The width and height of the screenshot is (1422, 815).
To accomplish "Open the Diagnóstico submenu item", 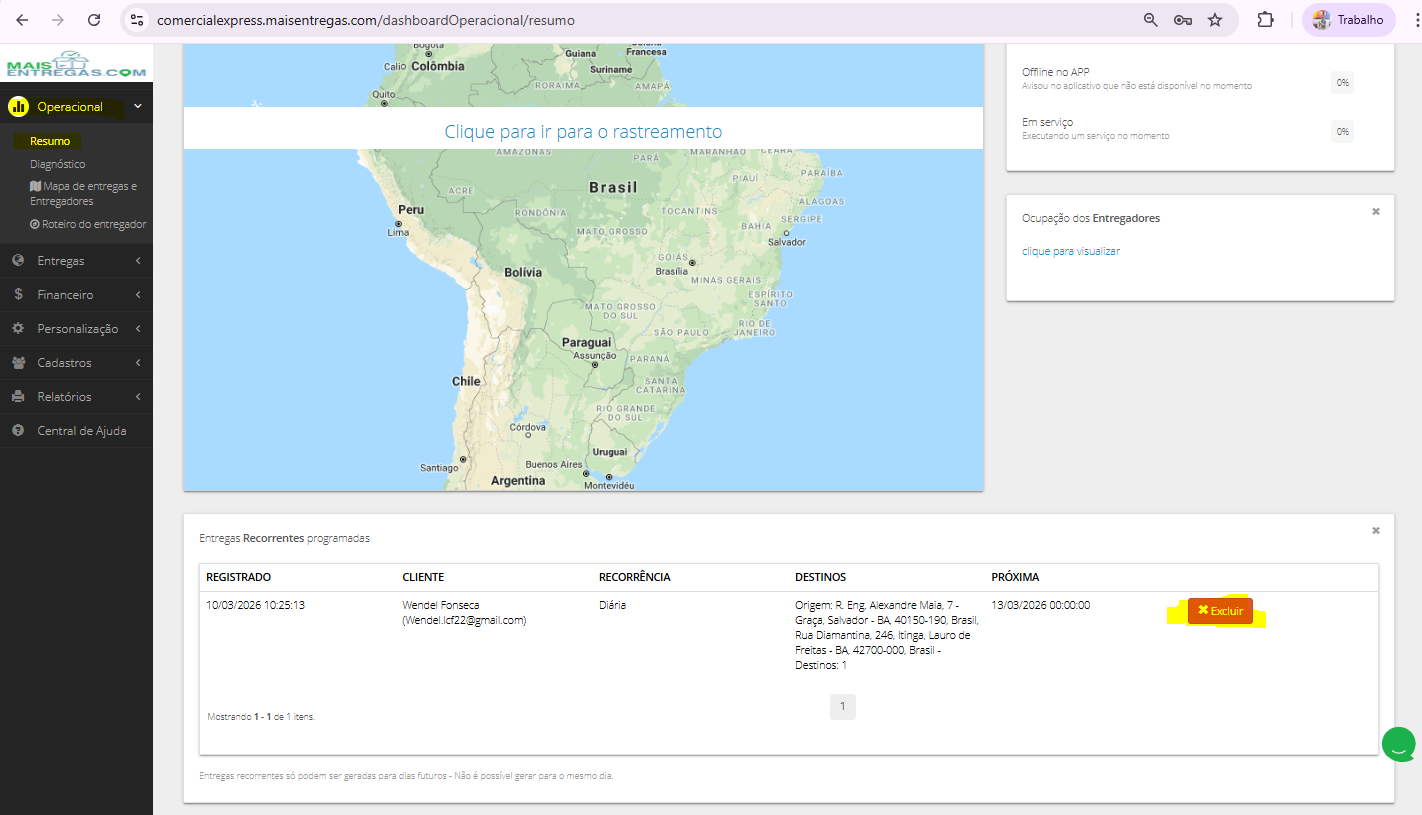I will [58, 164].
